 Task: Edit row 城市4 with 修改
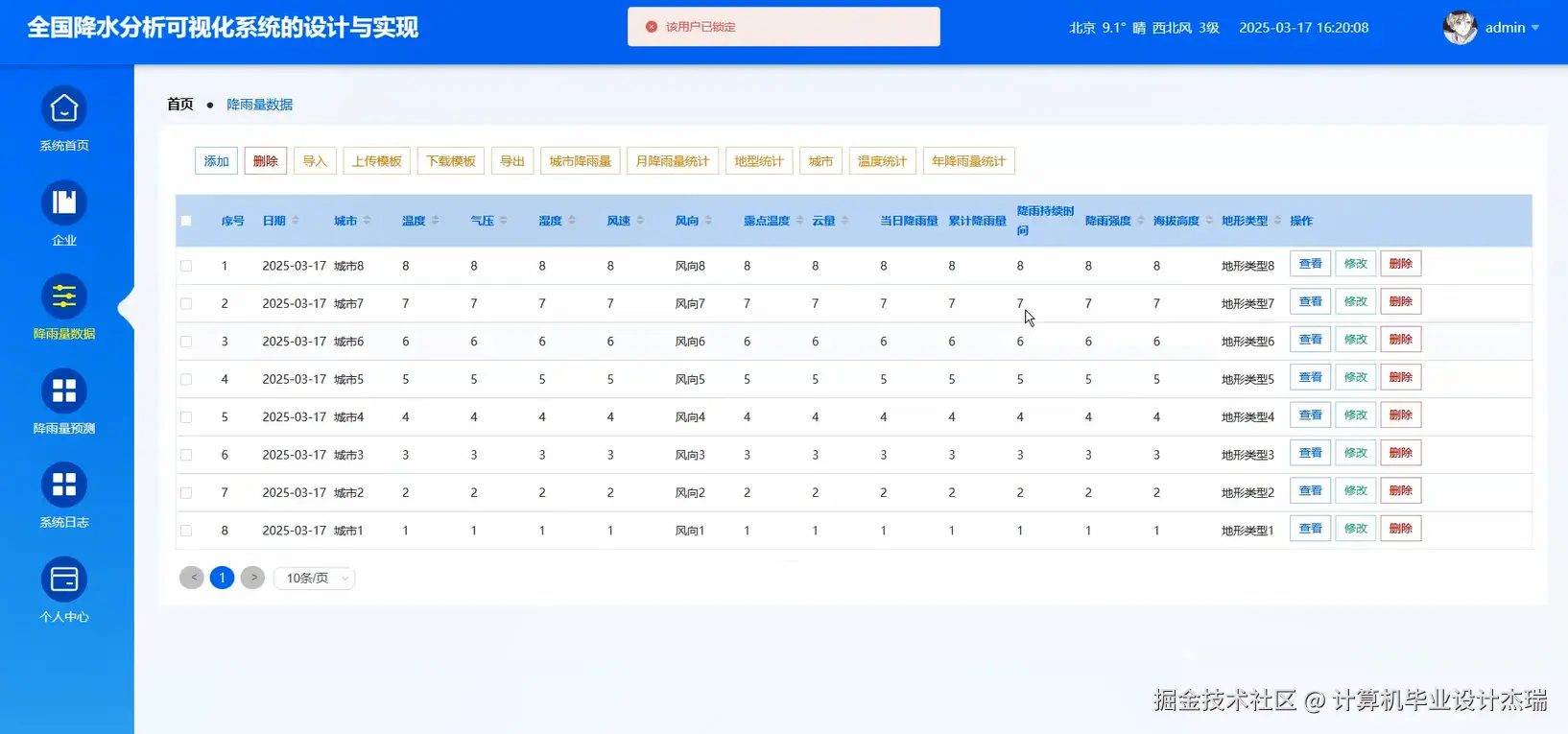(1356, 415)
